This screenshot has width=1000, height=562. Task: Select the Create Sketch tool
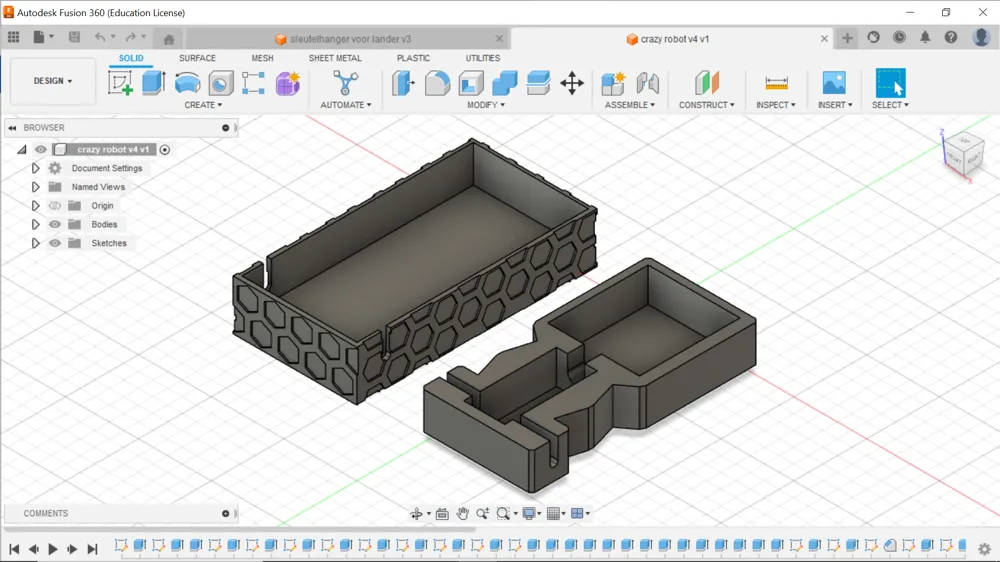(120, 83)
